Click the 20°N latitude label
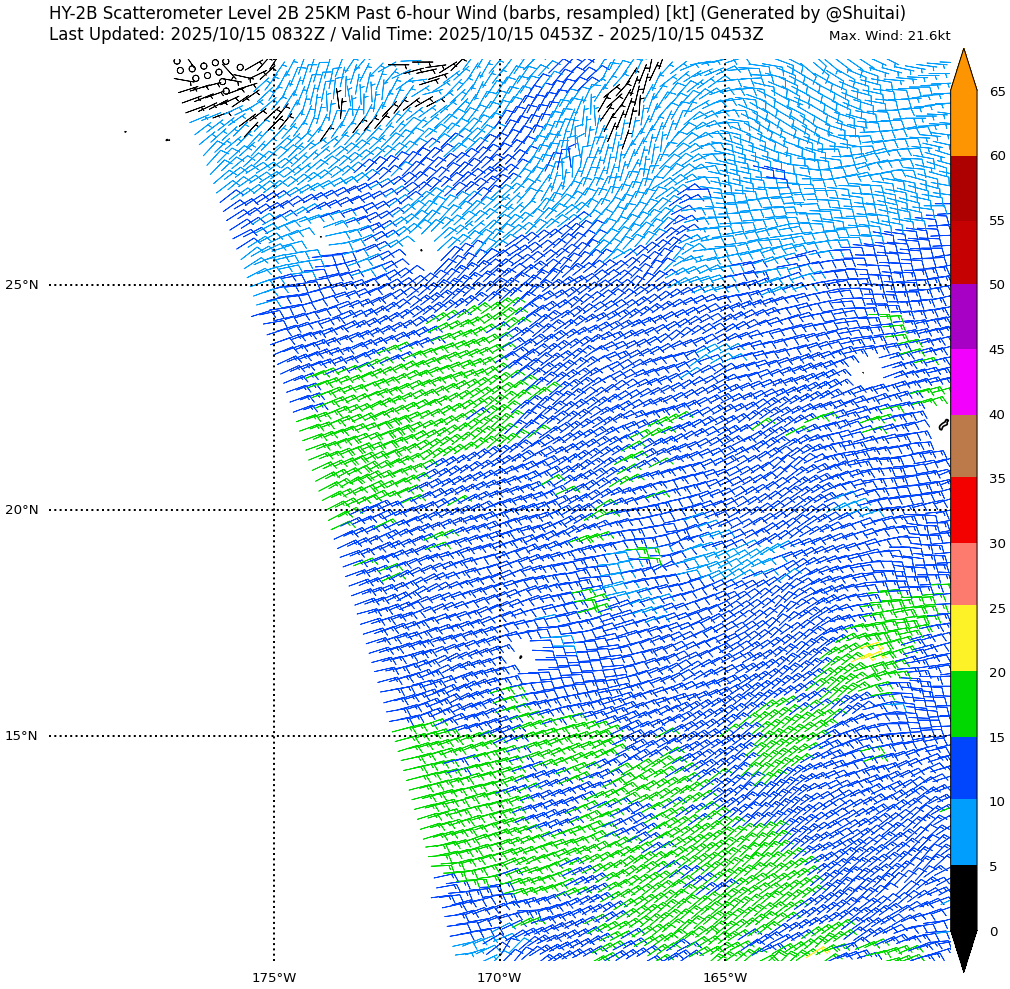 (22, 510)
